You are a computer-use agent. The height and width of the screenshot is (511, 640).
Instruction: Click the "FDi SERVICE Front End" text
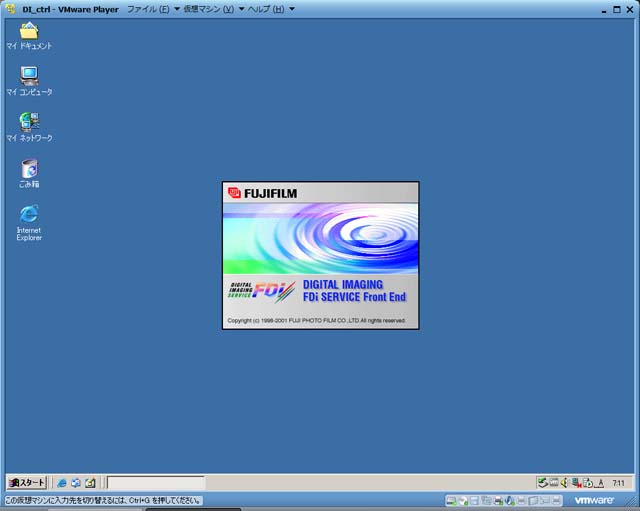tap(354, 297)
